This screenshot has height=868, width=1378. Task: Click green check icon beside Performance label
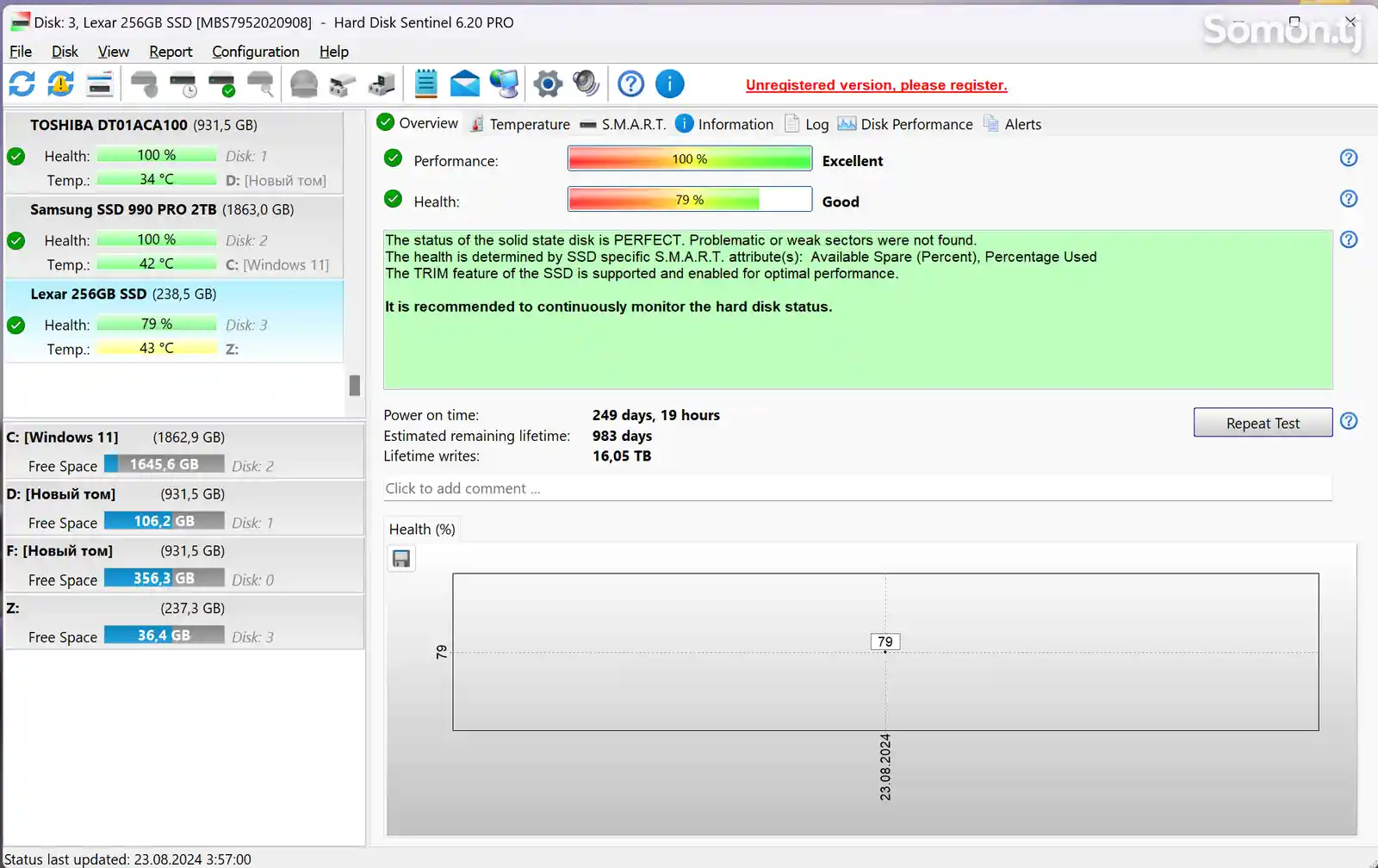click(x=393, y=158)
